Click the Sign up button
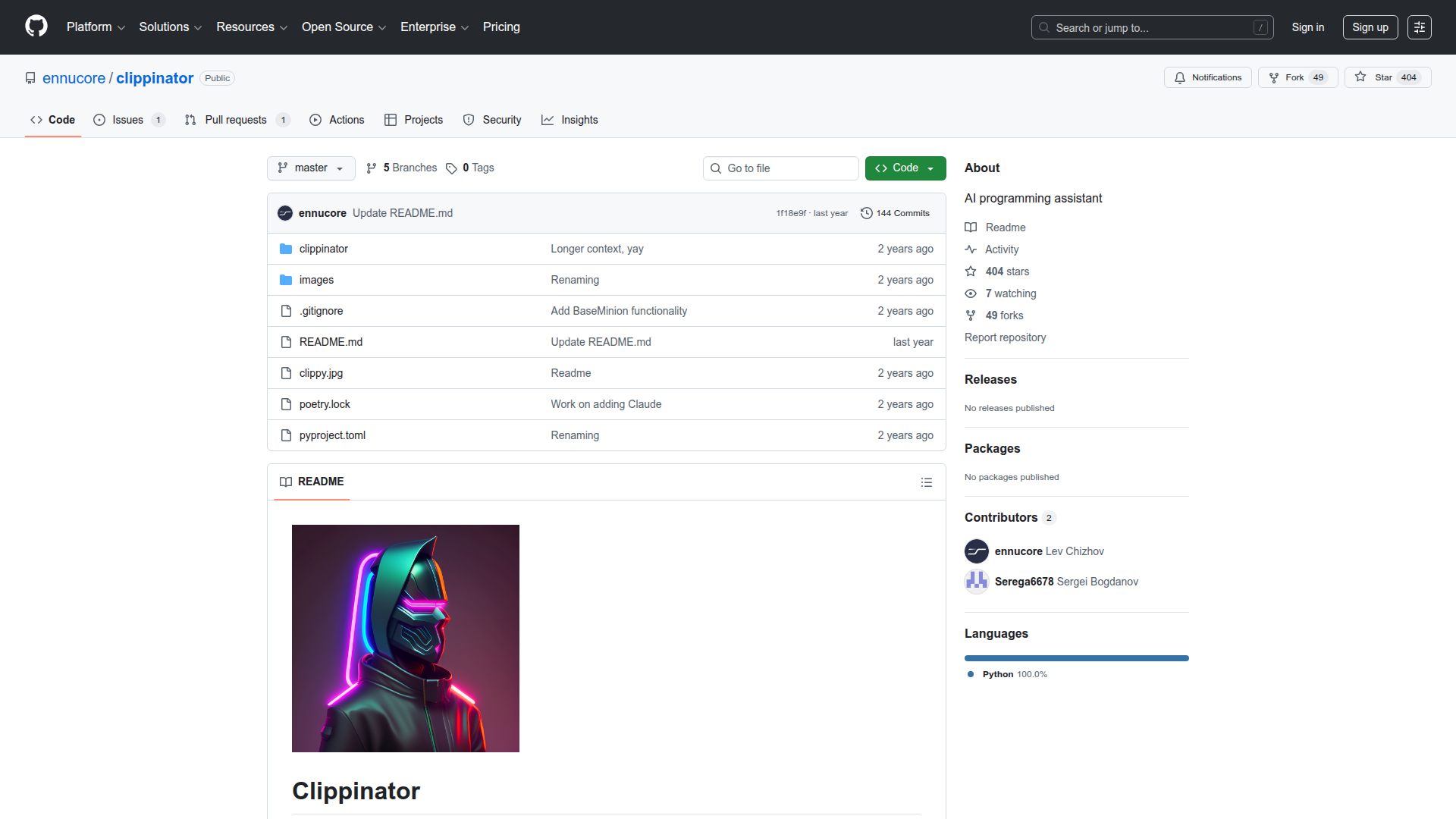The image size is (1456, 819). coord(1370,27)
